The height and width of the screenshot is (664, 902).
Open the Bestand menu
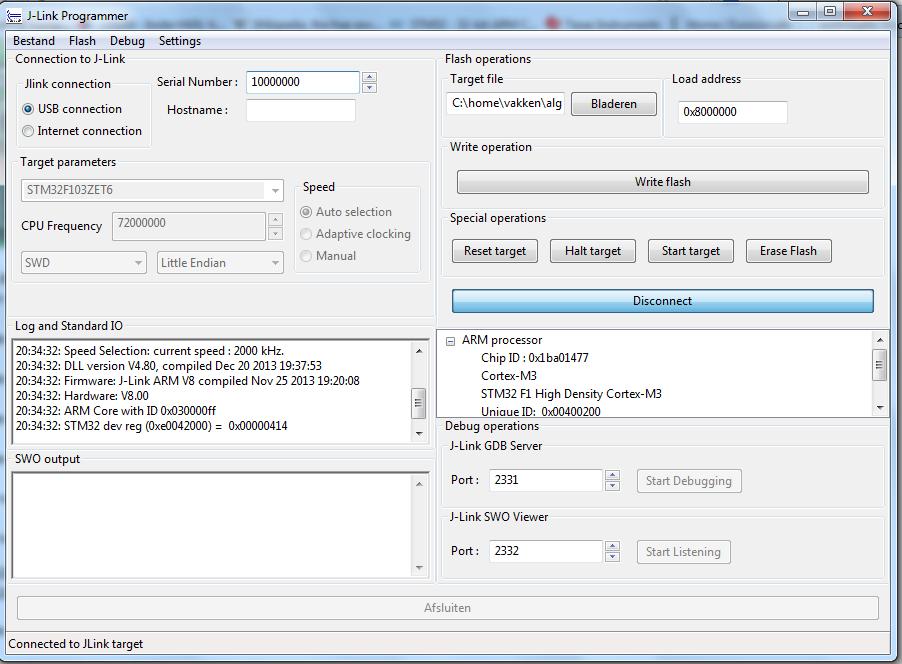click(x=34, y=41)
